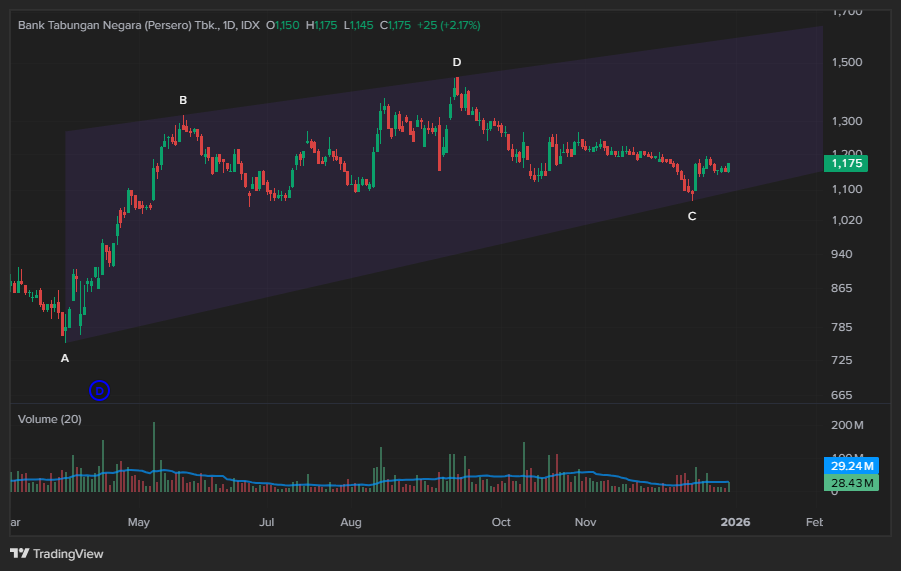Select point label A on the chart

[x=65, y=358]
